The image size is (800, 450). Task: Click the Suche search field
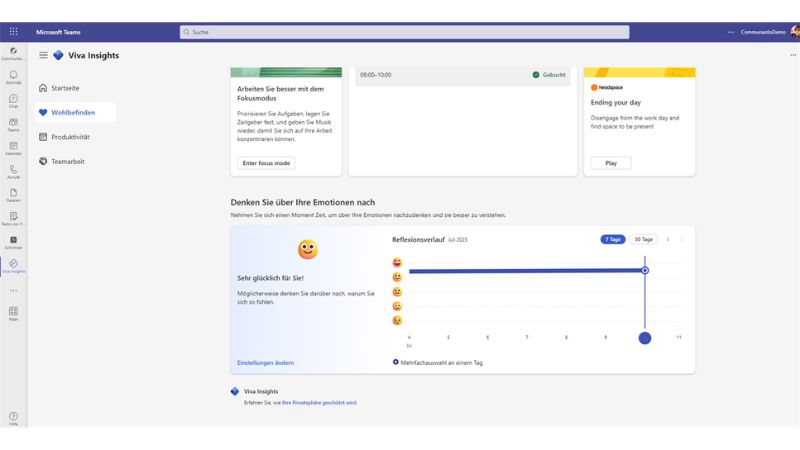404,32
